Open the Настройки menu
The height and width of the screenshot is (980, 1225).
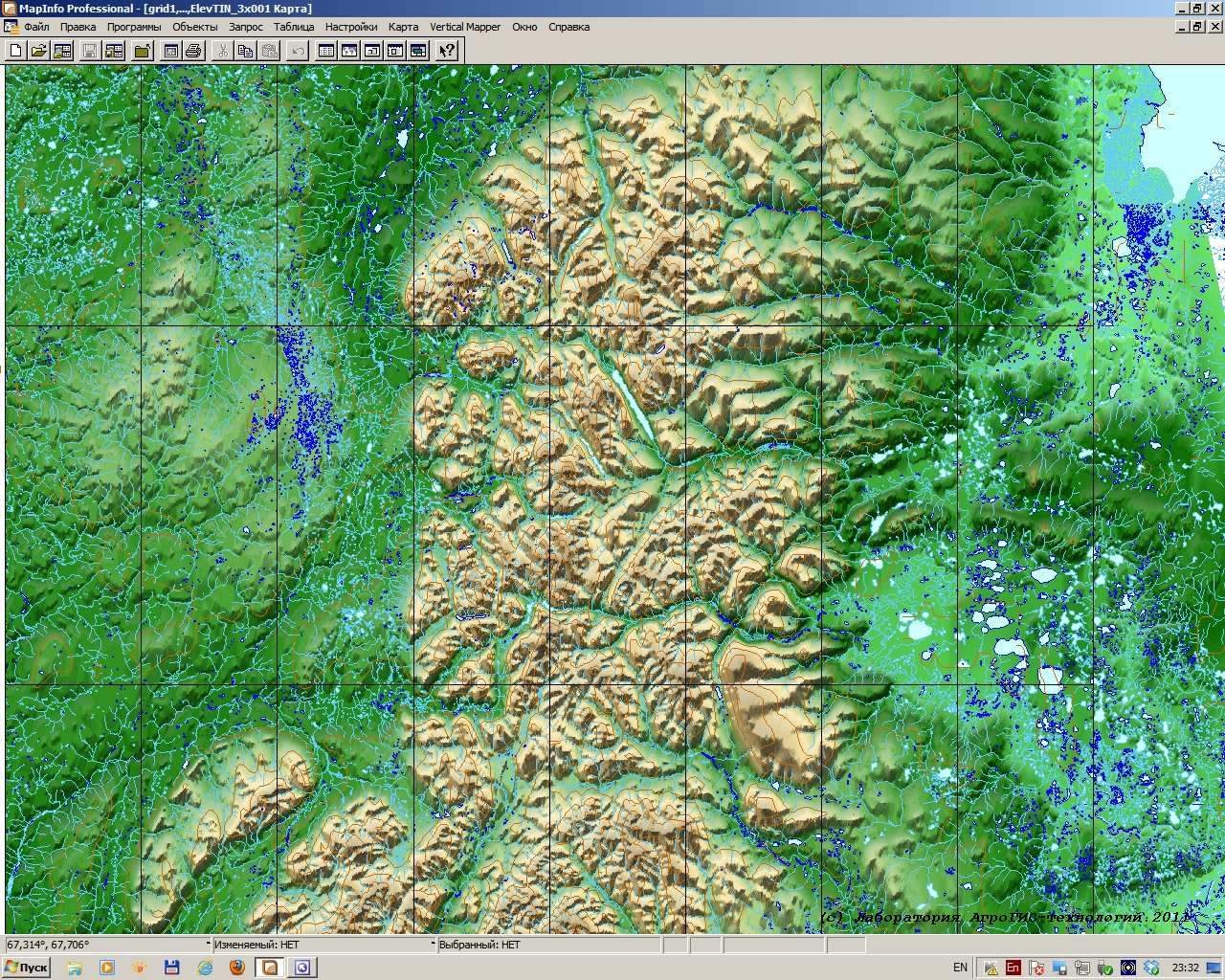click(351, 27)
